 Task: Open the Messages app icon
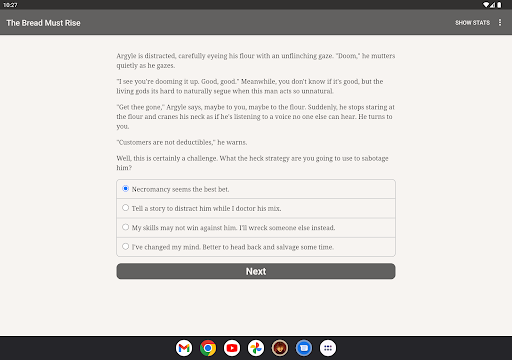tap(304, 348)
